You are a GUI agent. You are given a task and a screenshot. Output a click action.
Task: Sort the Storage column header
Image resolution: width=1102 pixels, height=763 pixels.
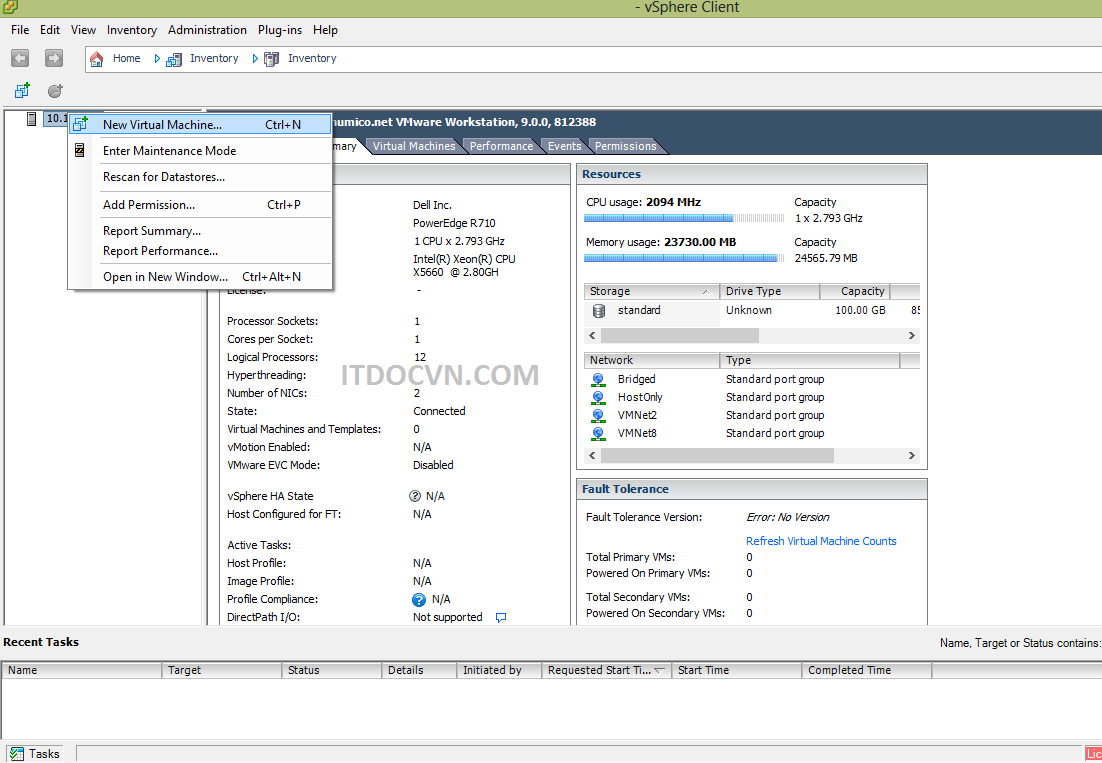tap(651, 292)
